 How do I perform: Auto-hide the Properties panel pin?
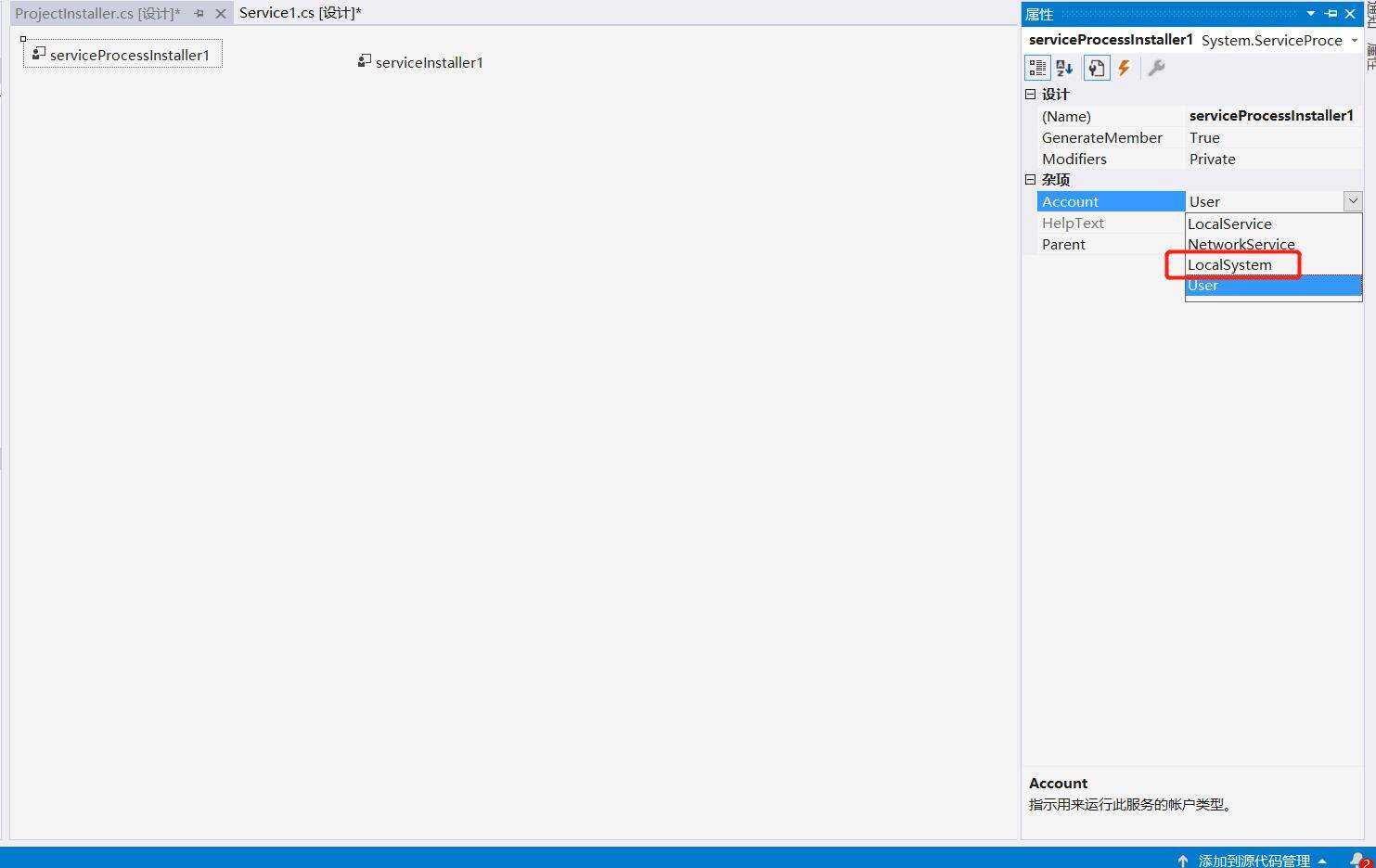point(1331,14)
